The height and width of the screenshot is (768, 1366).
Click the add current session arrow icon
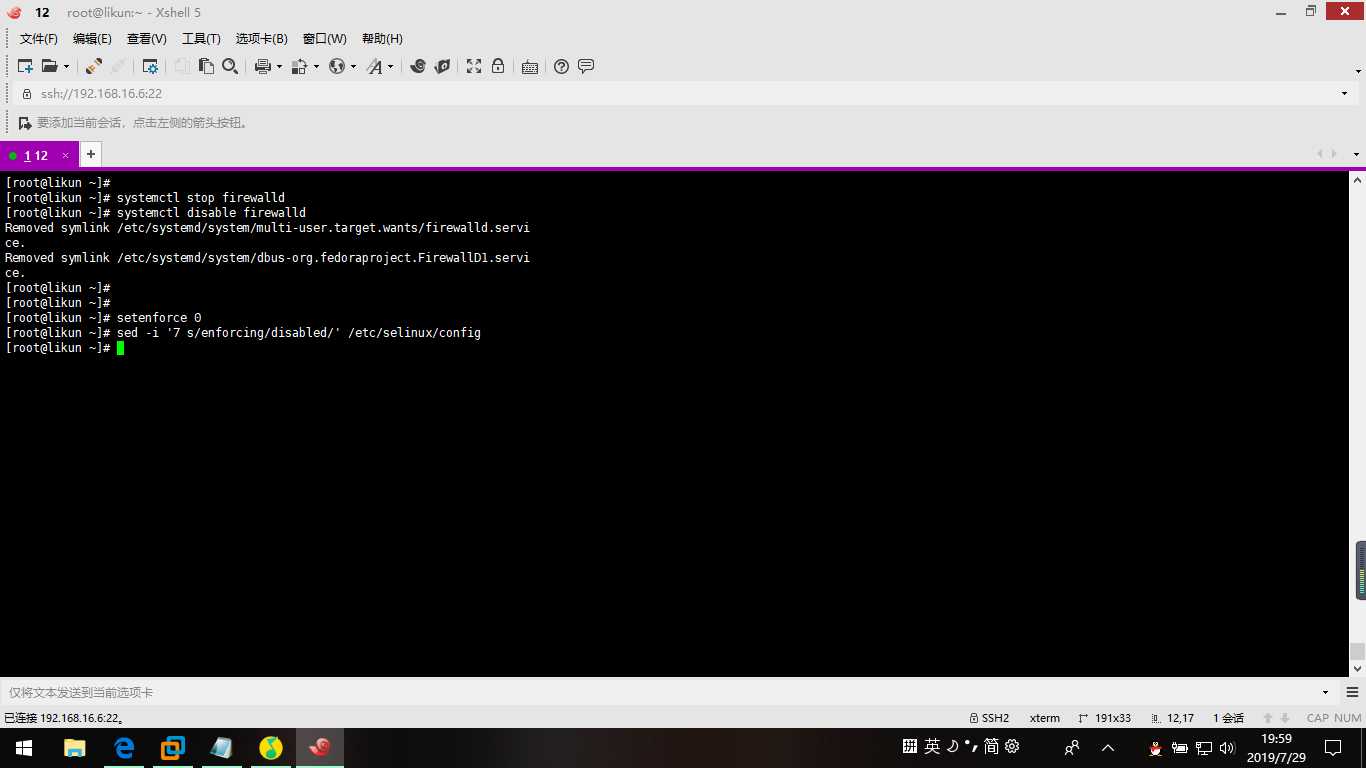(x=25, y=123)
